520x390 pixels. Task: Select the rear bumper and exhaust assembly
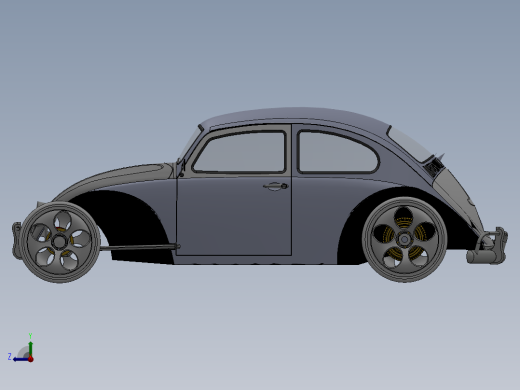tap(487, 246)
